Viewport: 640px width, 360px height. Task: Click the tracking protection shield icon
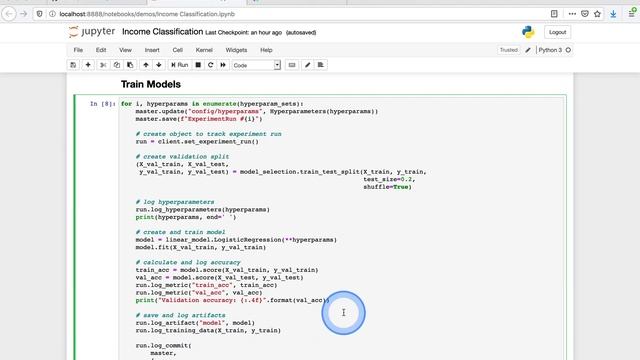[x=40, y=14]
